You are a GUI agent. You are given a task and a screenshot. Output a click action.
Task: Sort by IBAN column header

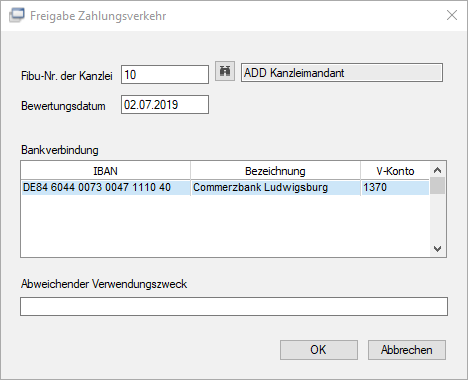105,171
